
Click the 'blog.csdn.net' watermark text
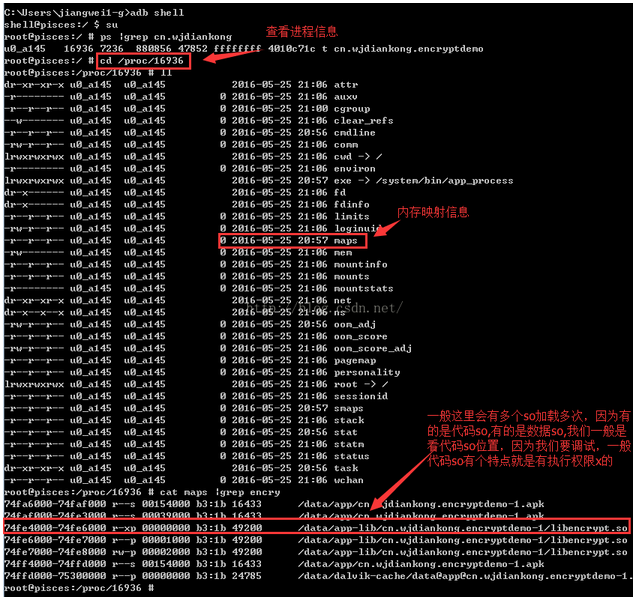click(324, 308)
